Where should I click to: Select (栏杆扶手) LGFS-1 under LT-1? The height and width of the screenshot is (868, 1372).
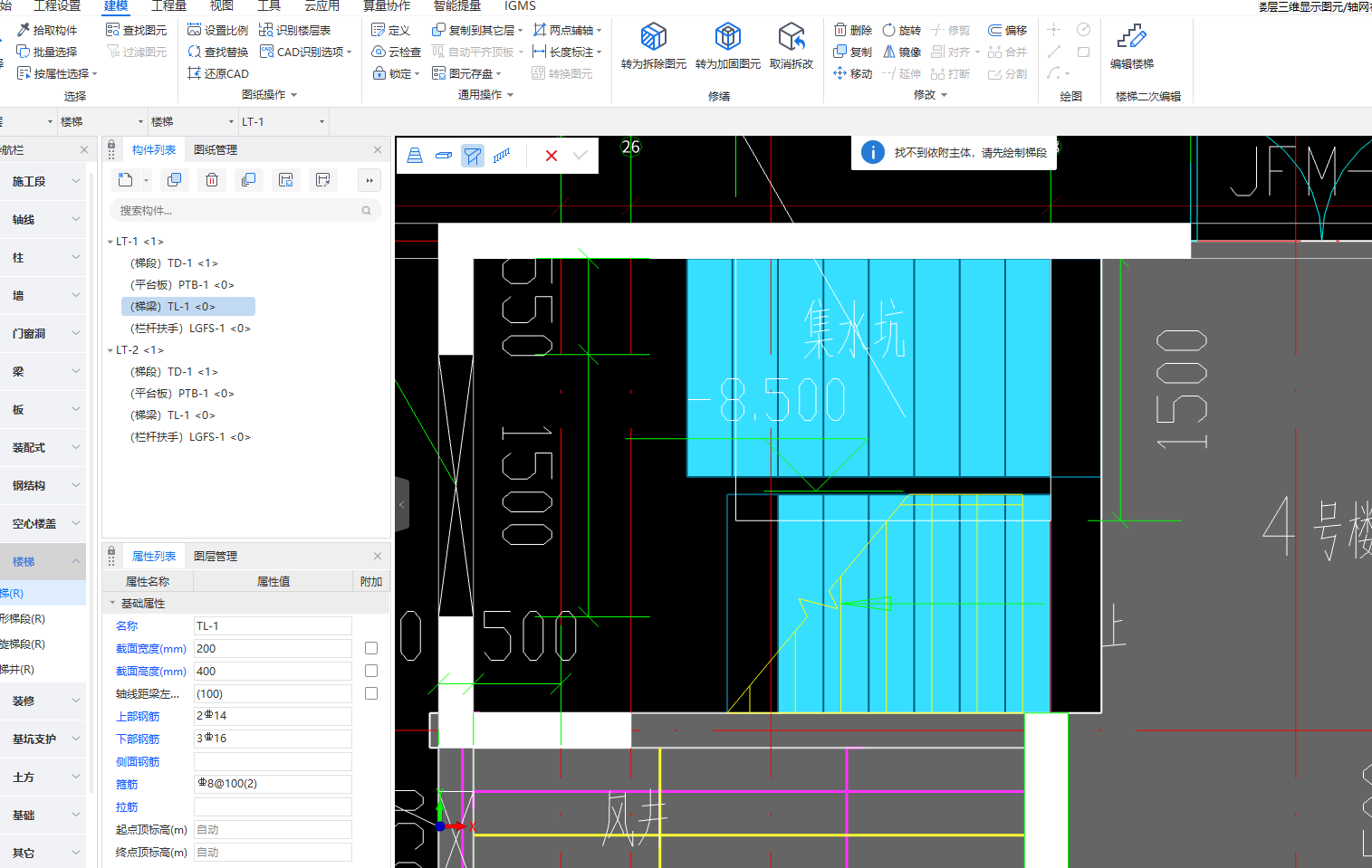190,328
